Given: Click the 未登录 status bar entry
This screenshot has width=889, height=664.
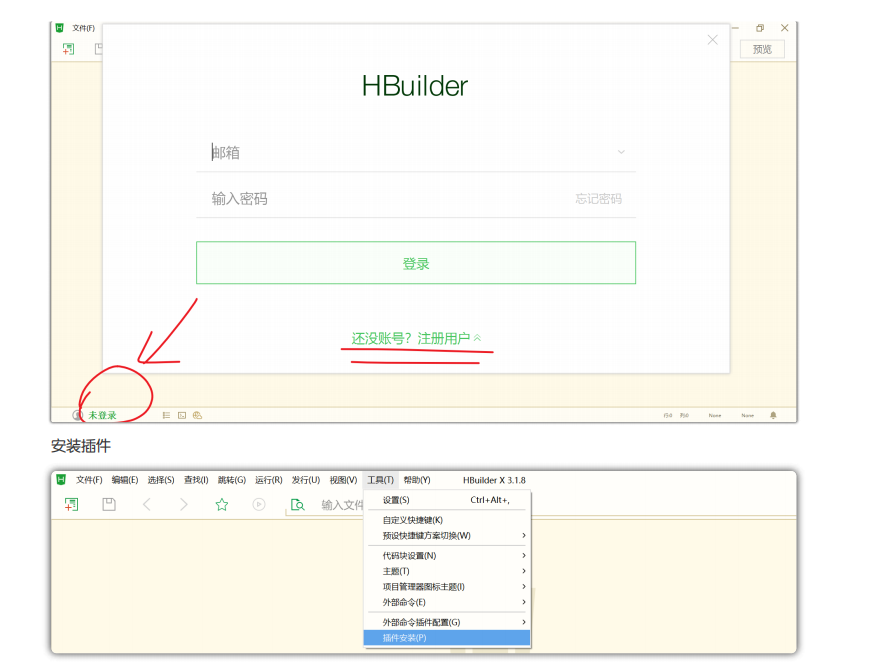Looking at the screenshot, I should click(x=103, y=415).
